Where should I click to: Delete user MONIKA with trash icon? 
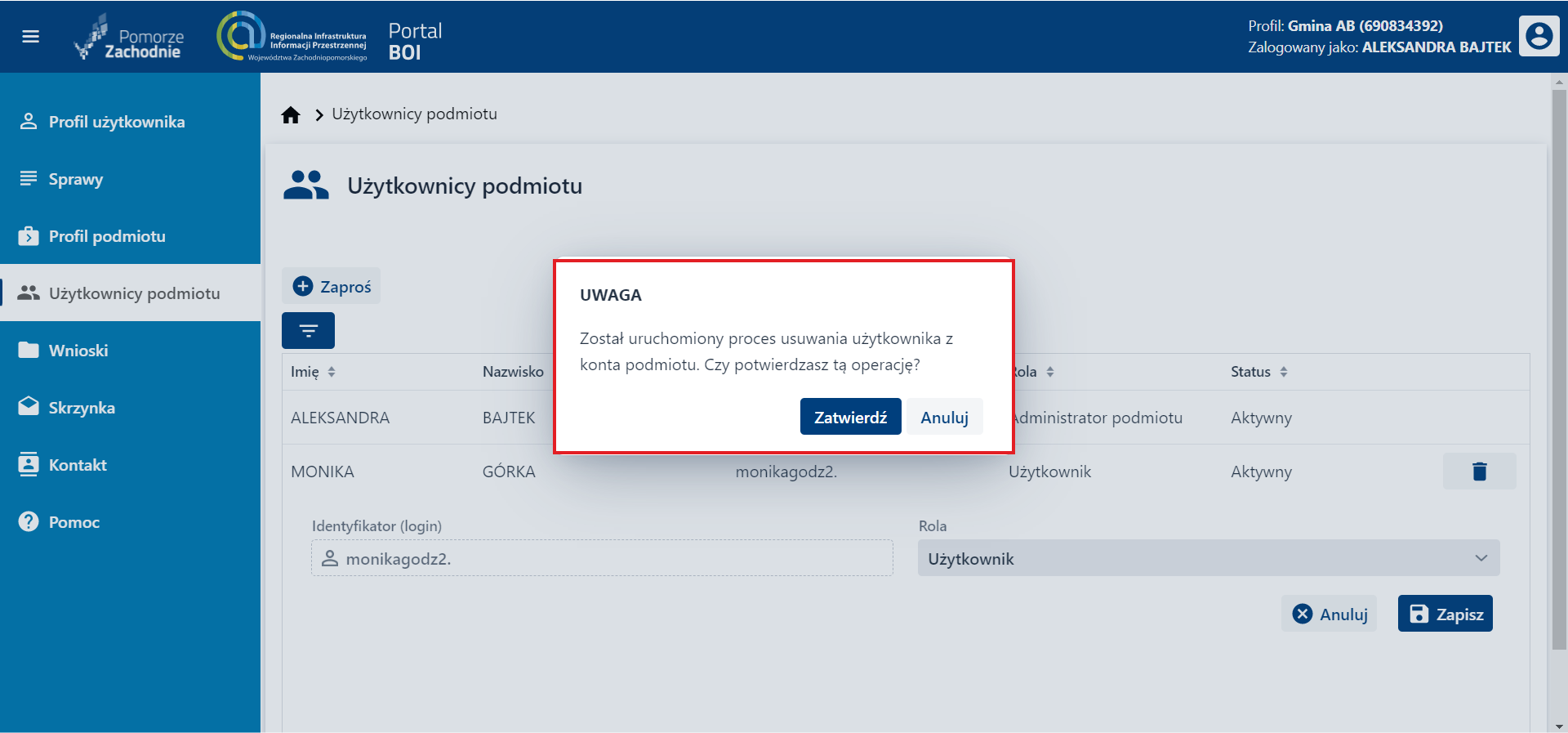pos(1479,472)
